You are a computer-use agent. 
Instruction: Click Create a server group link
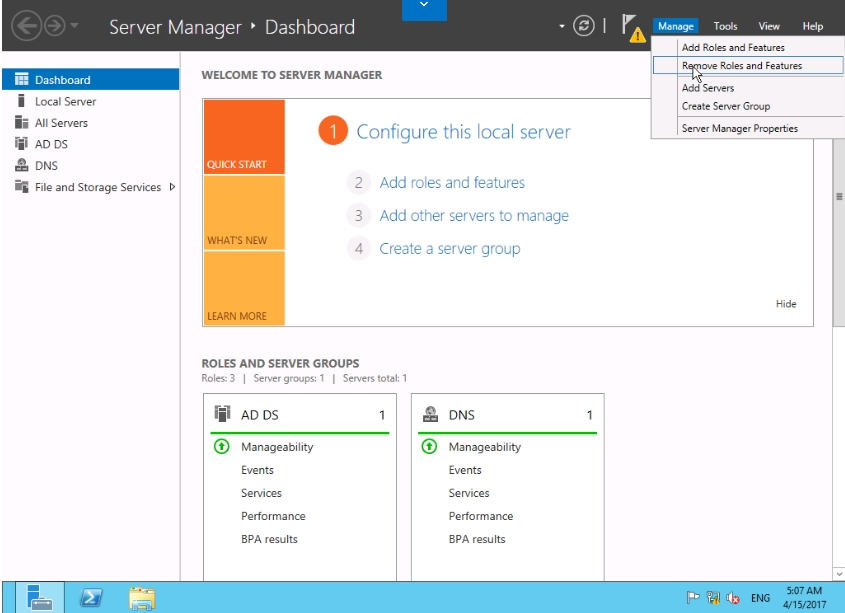coord(450,249)
